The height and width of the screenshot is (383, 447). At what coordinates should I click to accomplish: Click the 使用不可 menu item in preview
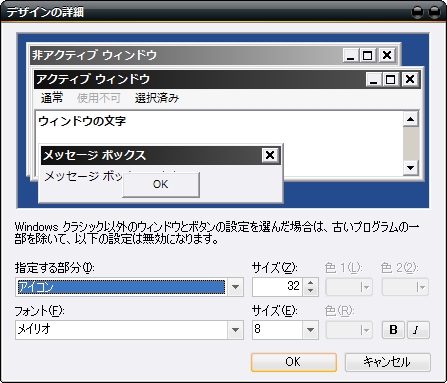[x=99, y=98]
